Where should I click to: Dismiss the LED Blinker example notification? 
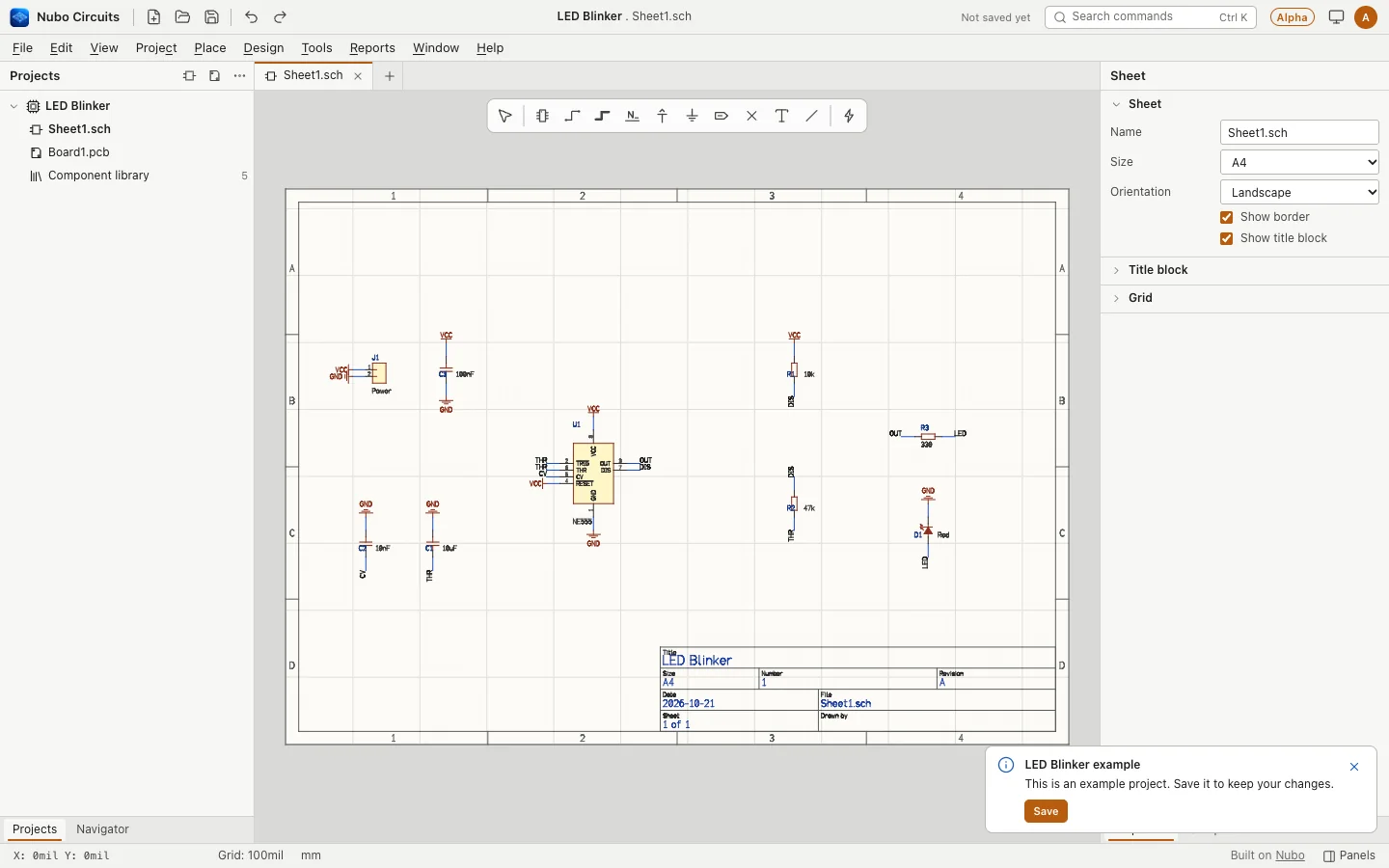coord(1354,767)
